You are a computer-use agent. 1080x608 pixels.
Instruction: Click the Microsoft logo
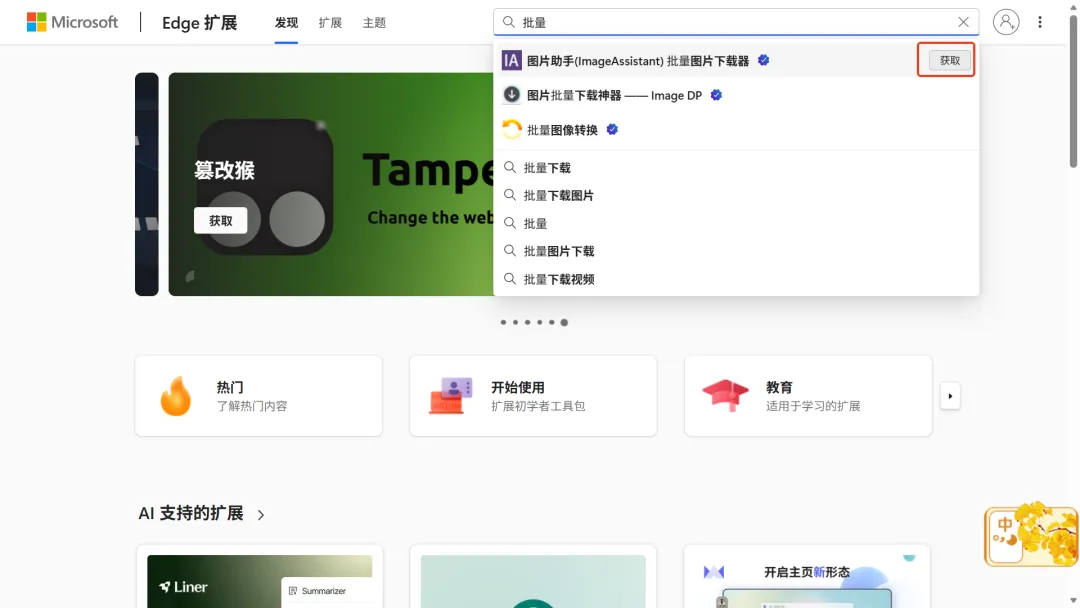pos(72,22)
